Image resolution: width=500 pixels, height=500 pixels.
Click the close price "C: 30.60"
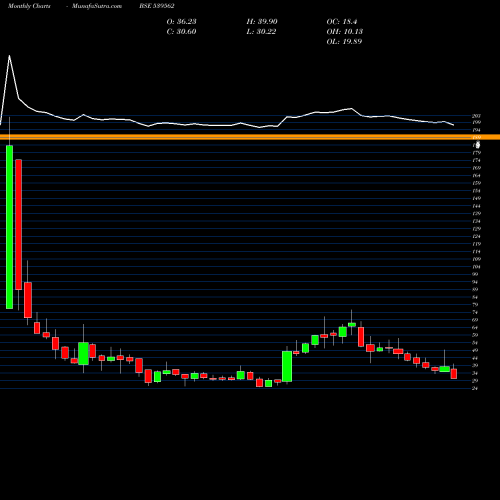(x=181, y=31)
